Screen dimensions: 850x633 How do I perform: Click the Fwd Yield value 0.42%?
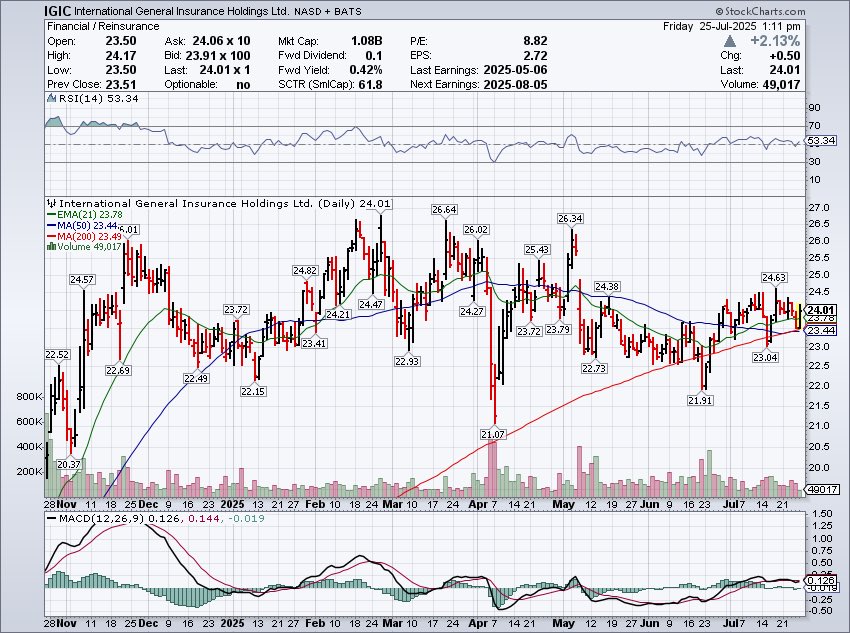(x=366, y=70)
